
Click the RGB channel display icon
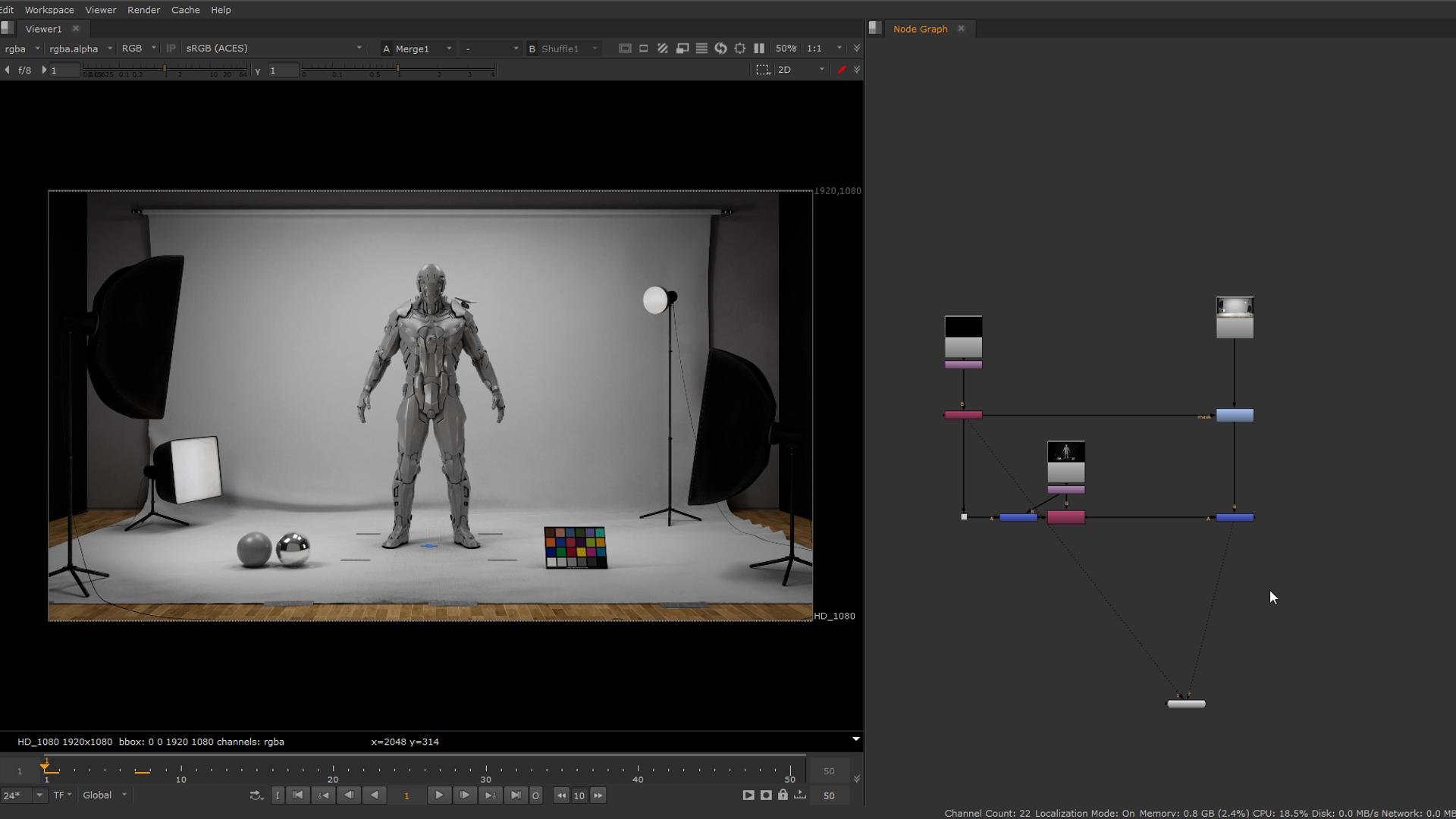coord(131,47)
